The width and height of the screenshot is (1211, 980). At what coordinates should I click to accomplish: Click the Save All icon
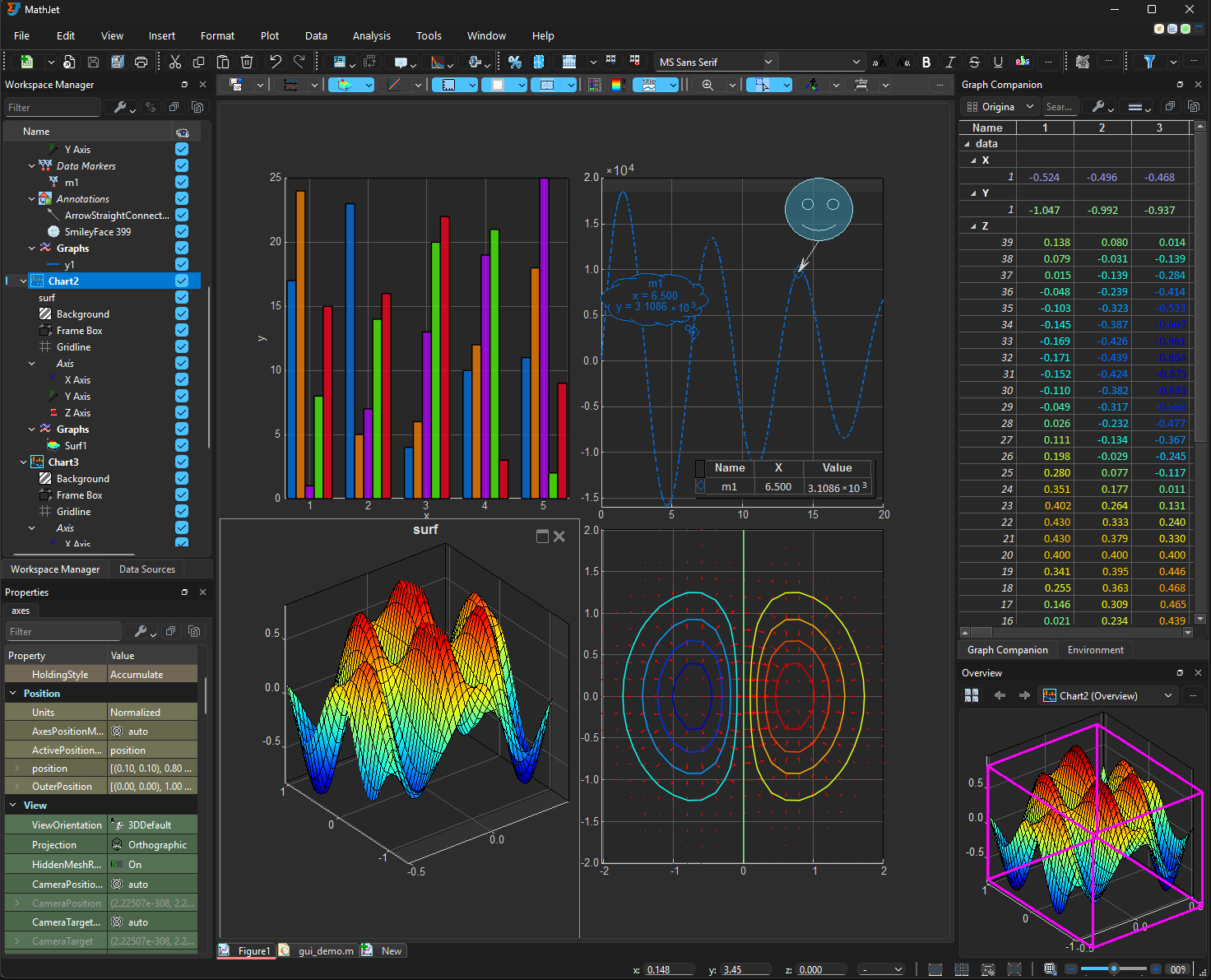[118, 62]
